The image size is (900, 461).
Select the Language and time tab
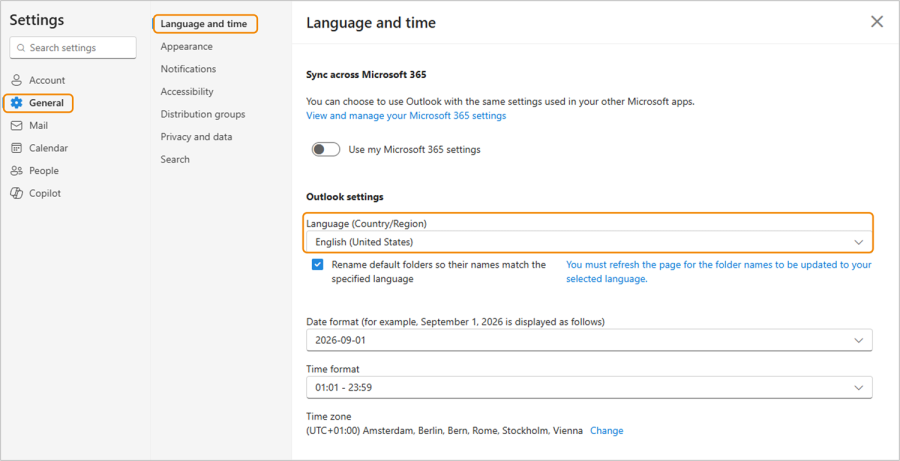(x=205, y=24)
